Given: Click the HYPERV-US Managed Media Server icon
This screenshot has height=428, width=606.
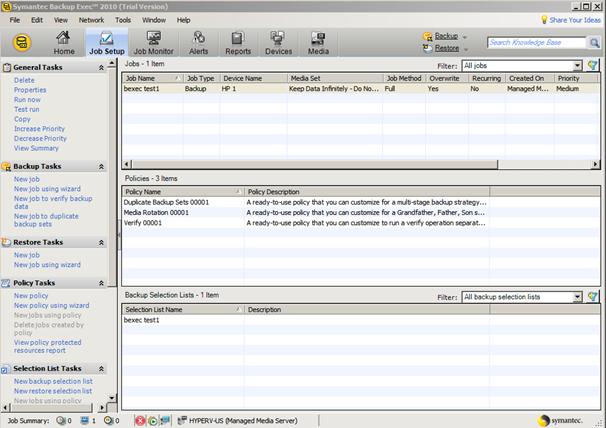Looking at the screenshot, I should click(182, 420).
